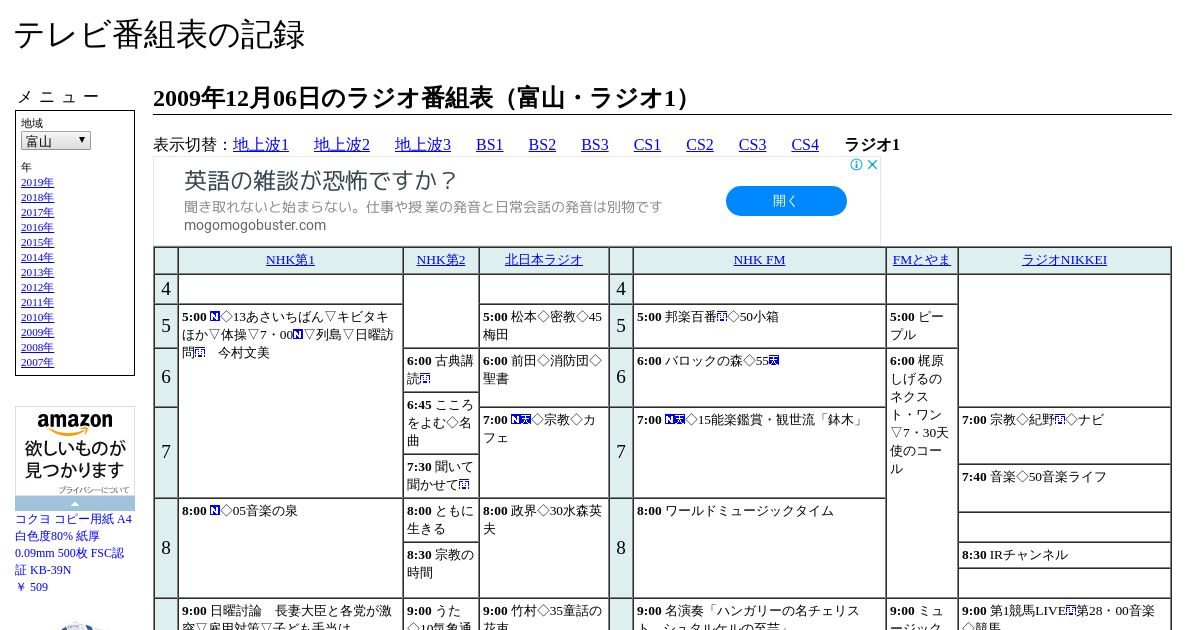Close the English conversation ad banner
Image resolution: width=1200 pixels, height=630 pixels.
click(x=872, y=165)
